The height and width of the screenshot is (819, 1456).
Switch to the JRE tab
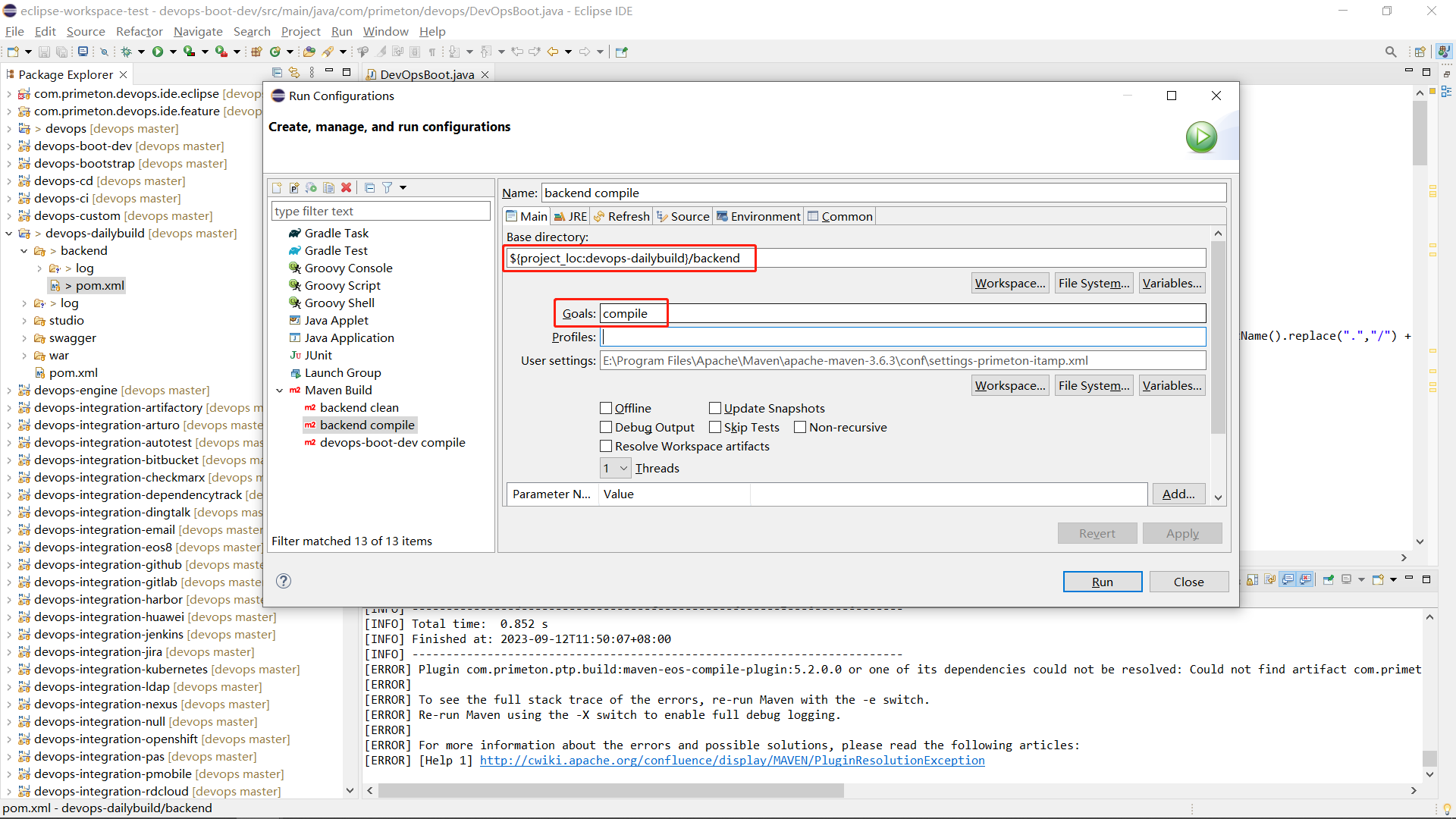pyautogui.click(x=571, y=216)
